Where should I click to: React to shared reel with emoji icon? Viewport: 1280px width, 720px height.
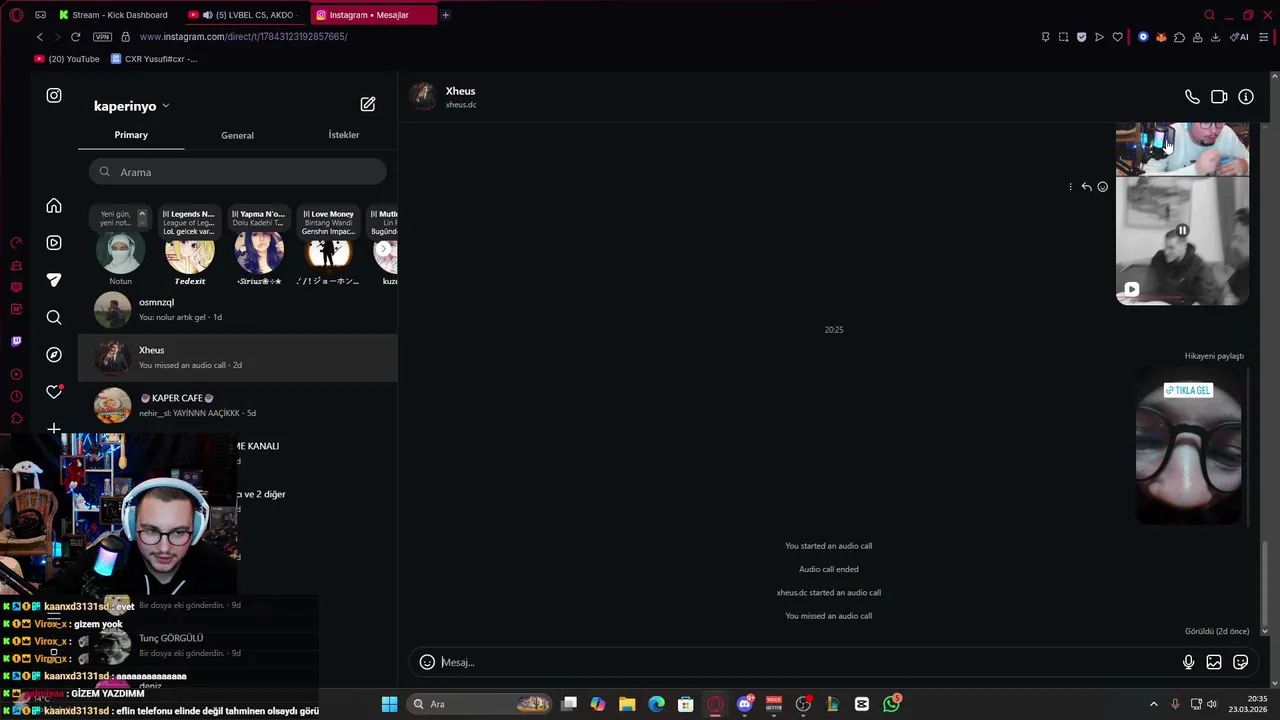pyautogui.click(x=1103, y=187)
